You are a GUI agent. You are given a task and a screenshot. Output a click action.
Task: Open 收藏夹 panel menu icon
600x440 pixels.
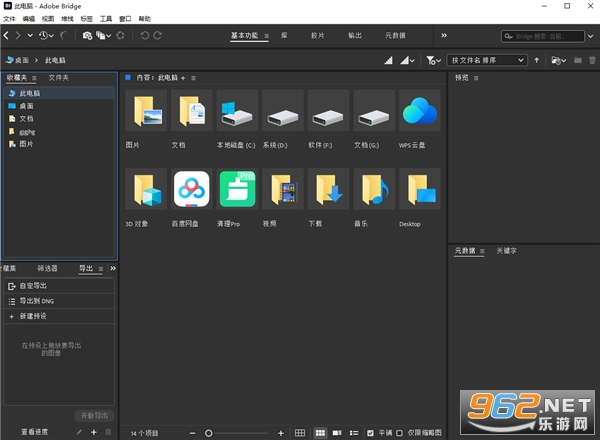click(34, 78)
